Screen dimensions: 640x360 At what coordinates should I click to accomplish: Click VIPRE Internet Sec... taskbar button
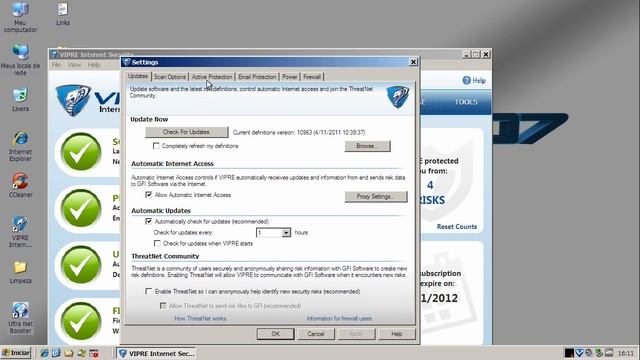[156, 353]
